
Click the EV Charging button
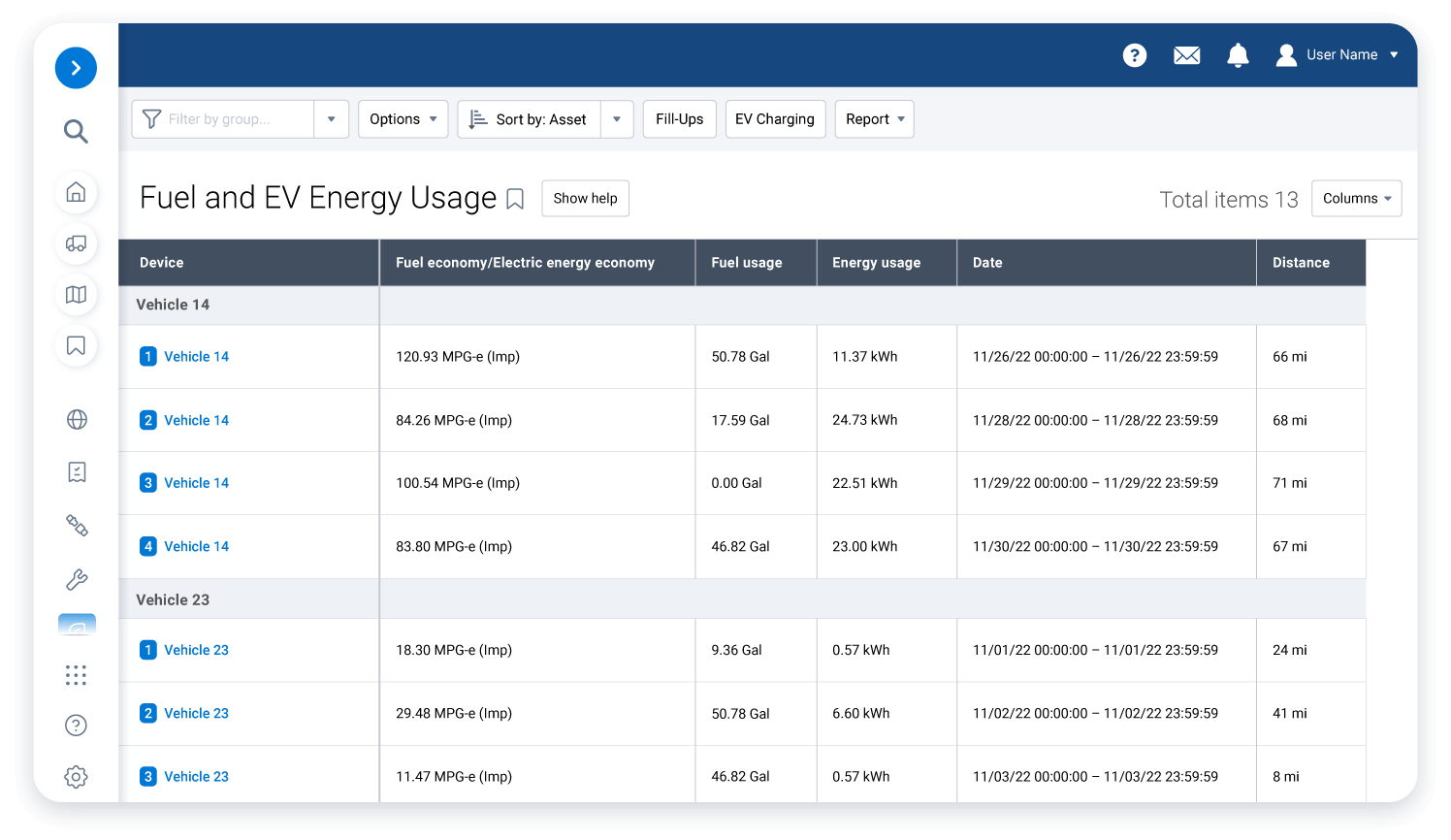click(774, 119)
